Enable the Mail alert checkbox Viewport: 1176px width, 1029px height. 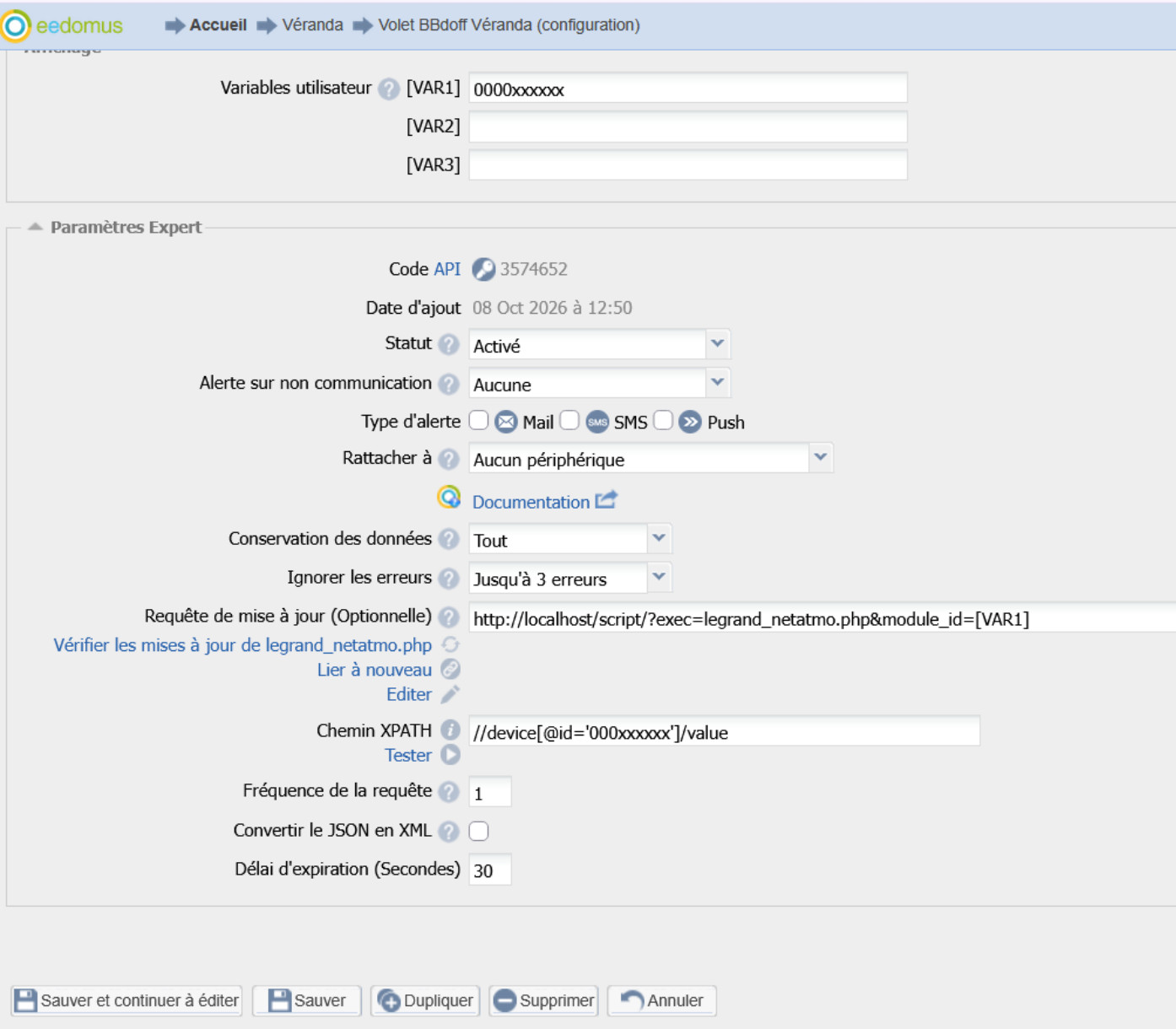[x=478, y=420]
